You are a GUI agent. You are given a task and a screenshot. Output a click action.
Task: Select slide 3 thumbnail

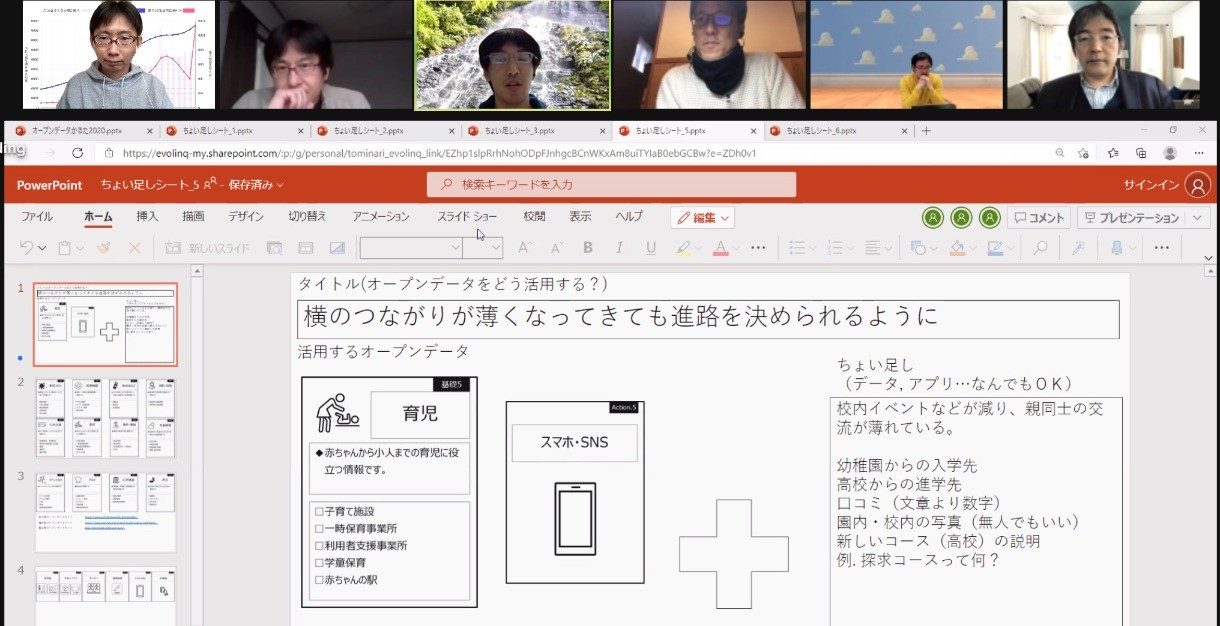click(x=105, y=512)
